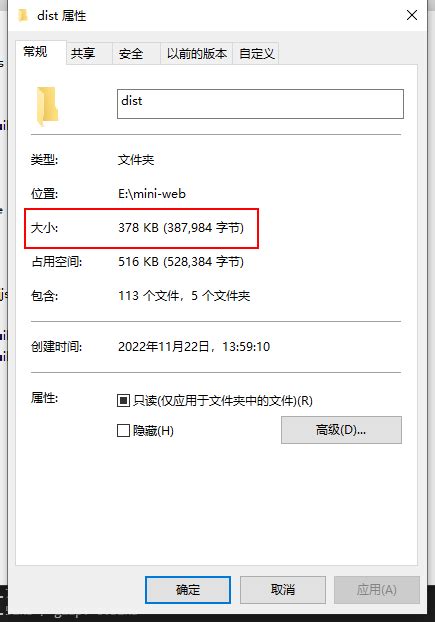This screenshot has height=622, width=435.
Task: Close the dist properties dialog
Action: pyautogui.click(x=412, y=15)
